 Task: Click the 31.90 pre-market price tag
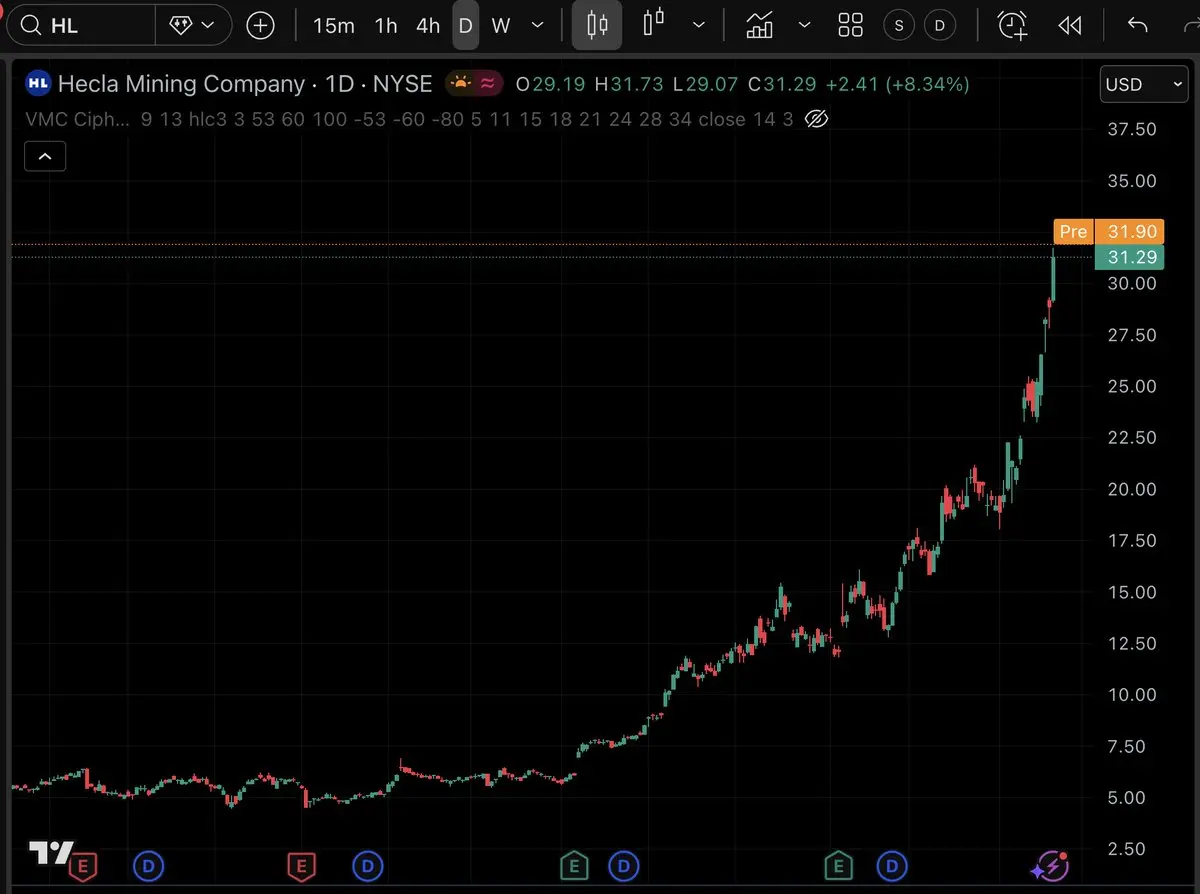click(1129, 231)
